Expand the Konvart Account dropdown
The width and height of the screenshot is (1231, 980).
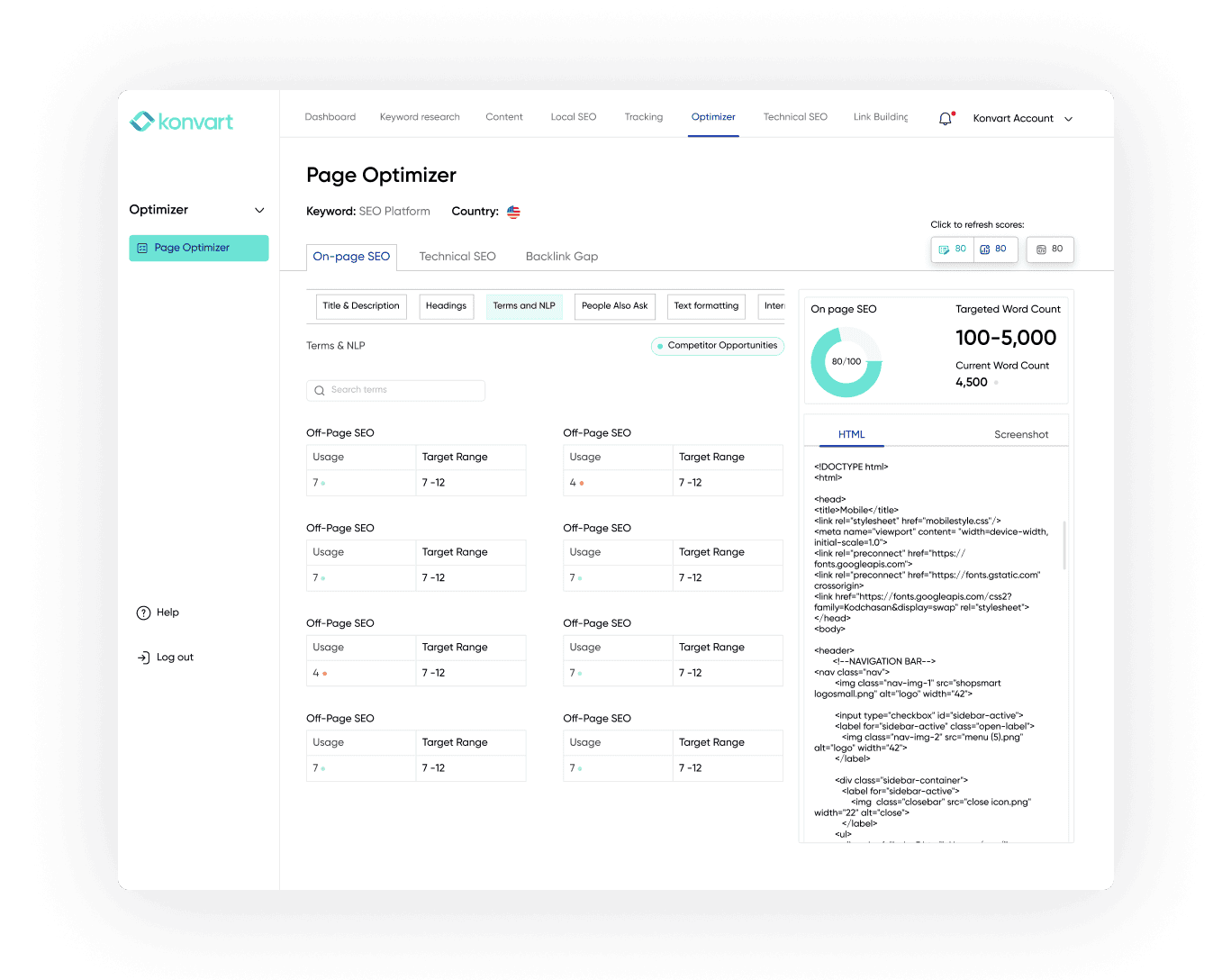[1022, 118]
